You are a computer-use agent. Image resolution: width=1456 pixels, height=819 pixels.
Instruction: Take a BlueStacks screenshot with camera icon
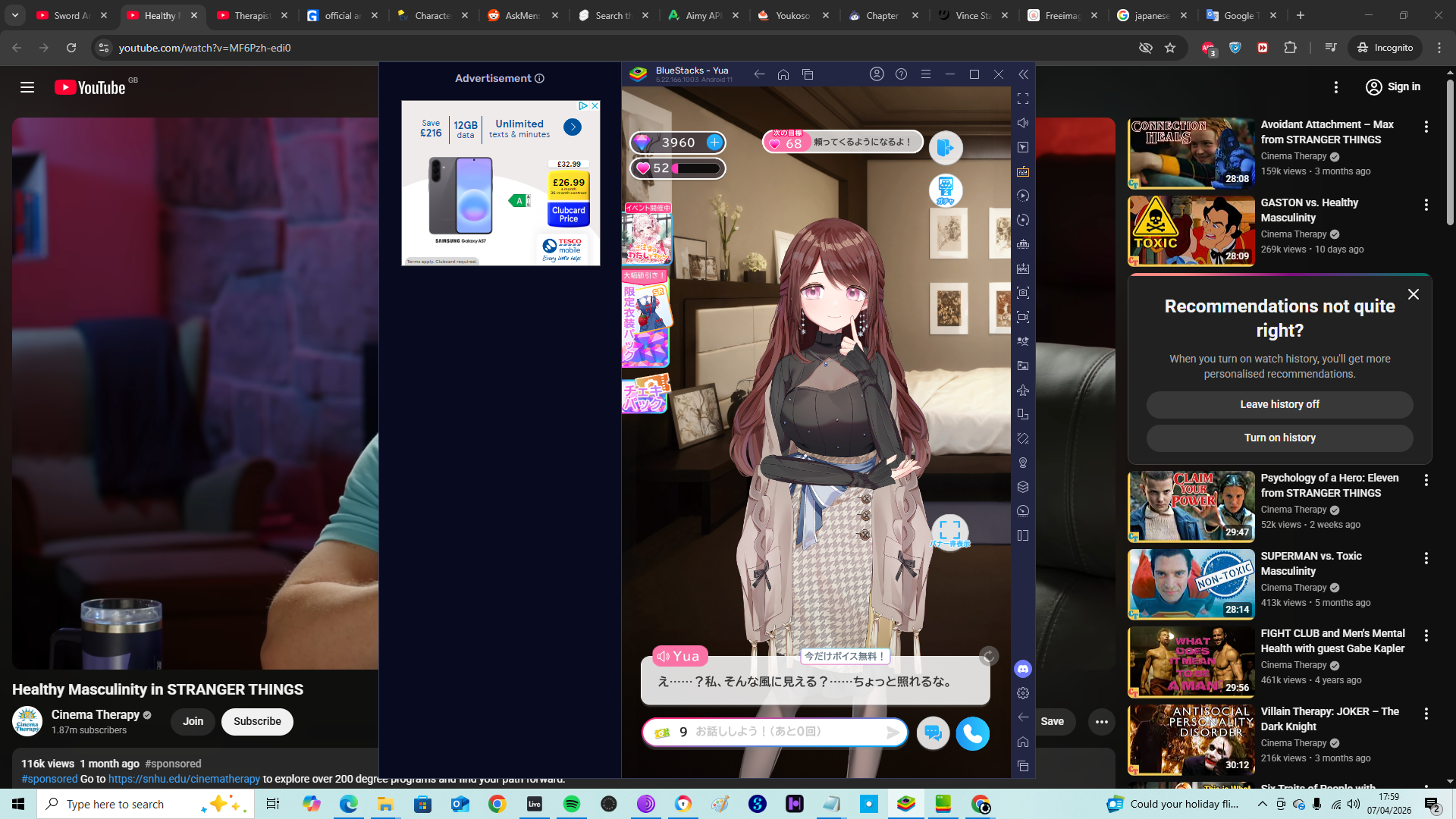click(x=1023, y=293)
